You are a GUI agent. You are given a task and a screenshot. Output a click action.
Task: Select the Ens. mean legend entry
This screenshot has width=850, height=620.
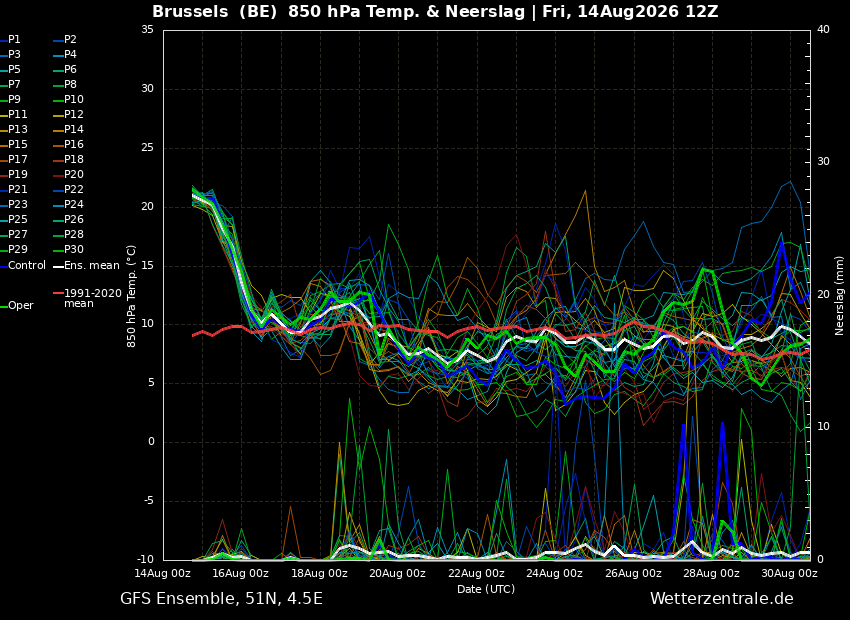[86, 266]
